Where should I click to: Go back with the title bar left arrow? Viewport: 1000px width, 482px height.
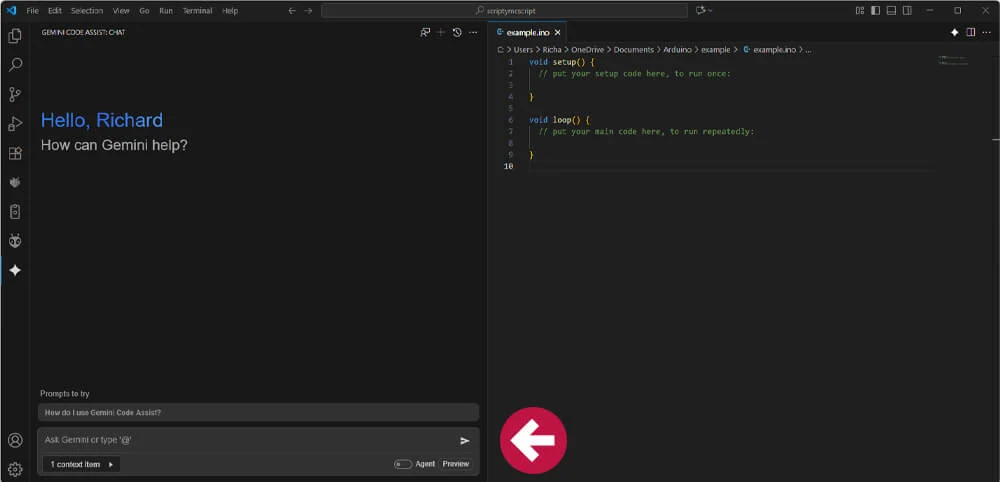pos(292,11)
